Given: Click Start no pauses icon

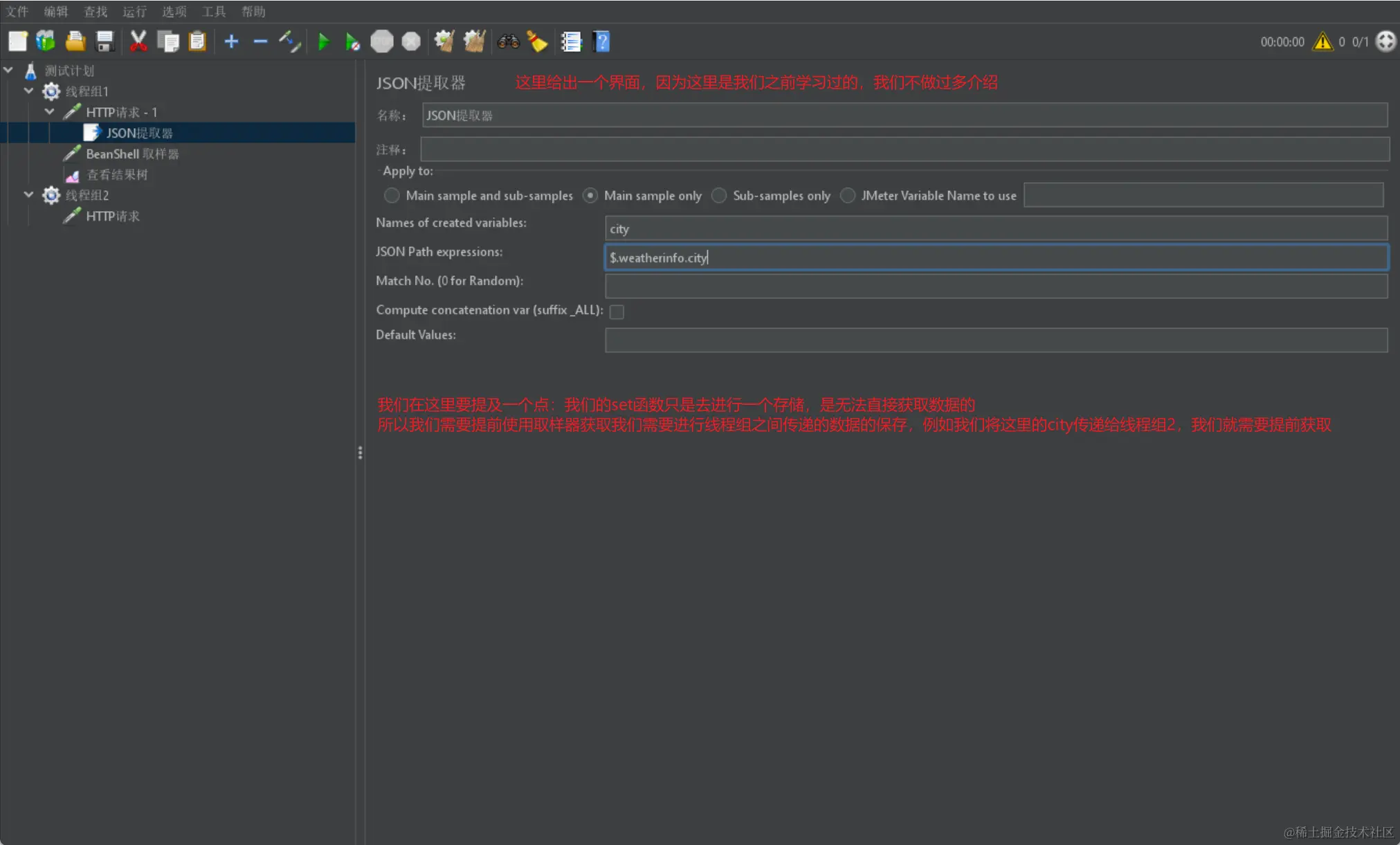Looking at the screenshot, I should (352, 42).
